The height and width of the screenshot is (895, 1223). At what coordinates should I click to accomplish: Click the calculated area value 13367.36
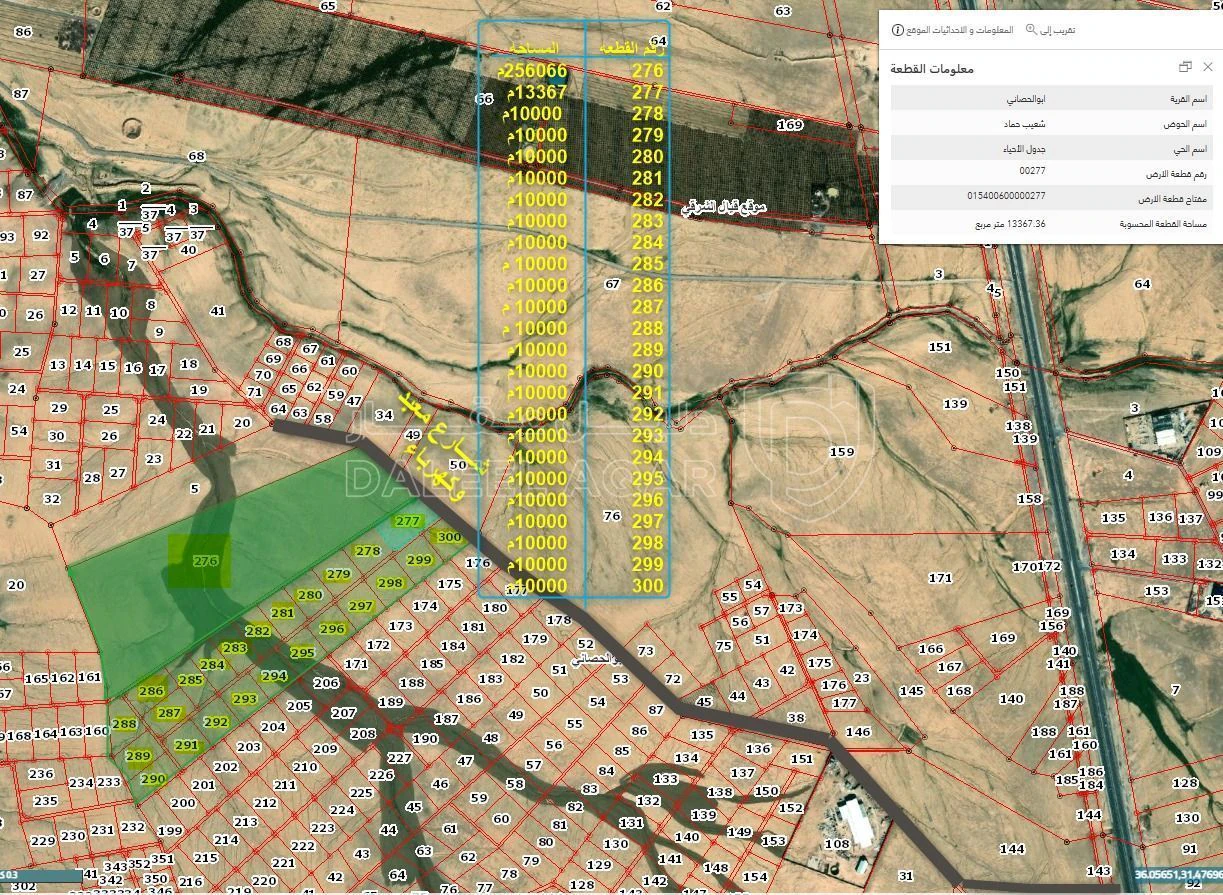pos(1012,224)
